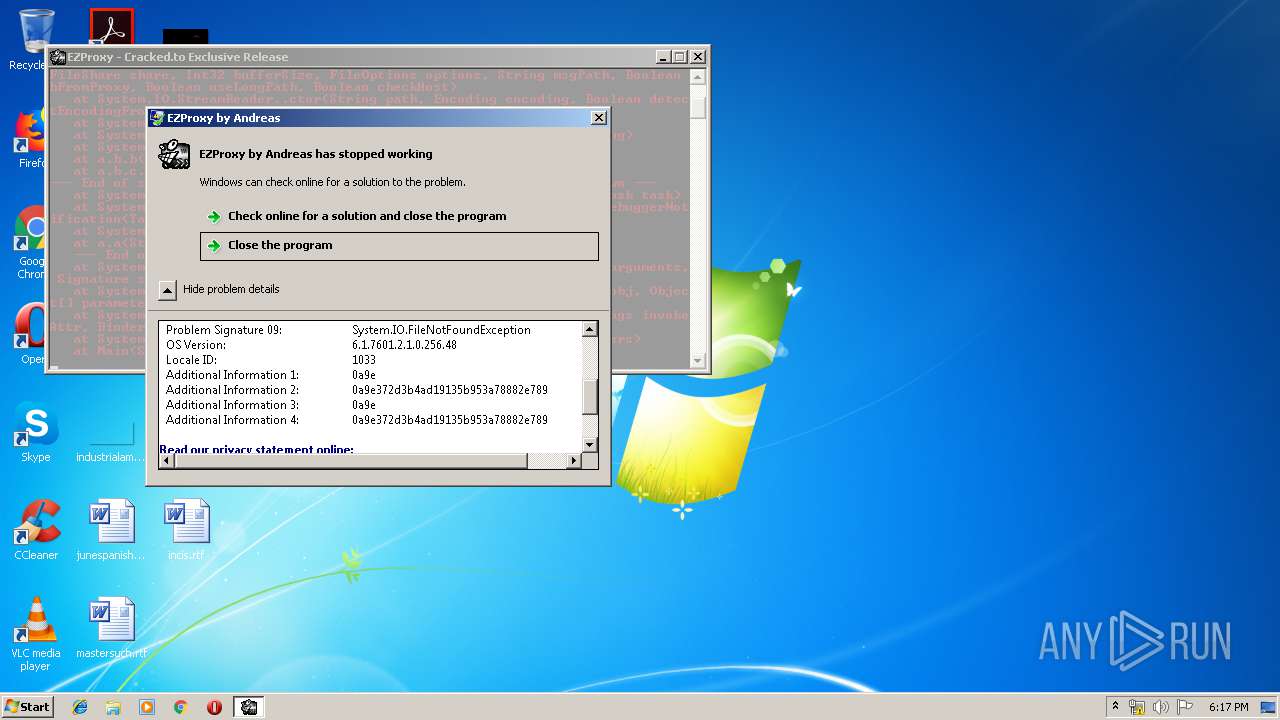This screenshot has height=720, width=1280.
Task: Open the Skype desktop shortcut
Action: (36, 432)
